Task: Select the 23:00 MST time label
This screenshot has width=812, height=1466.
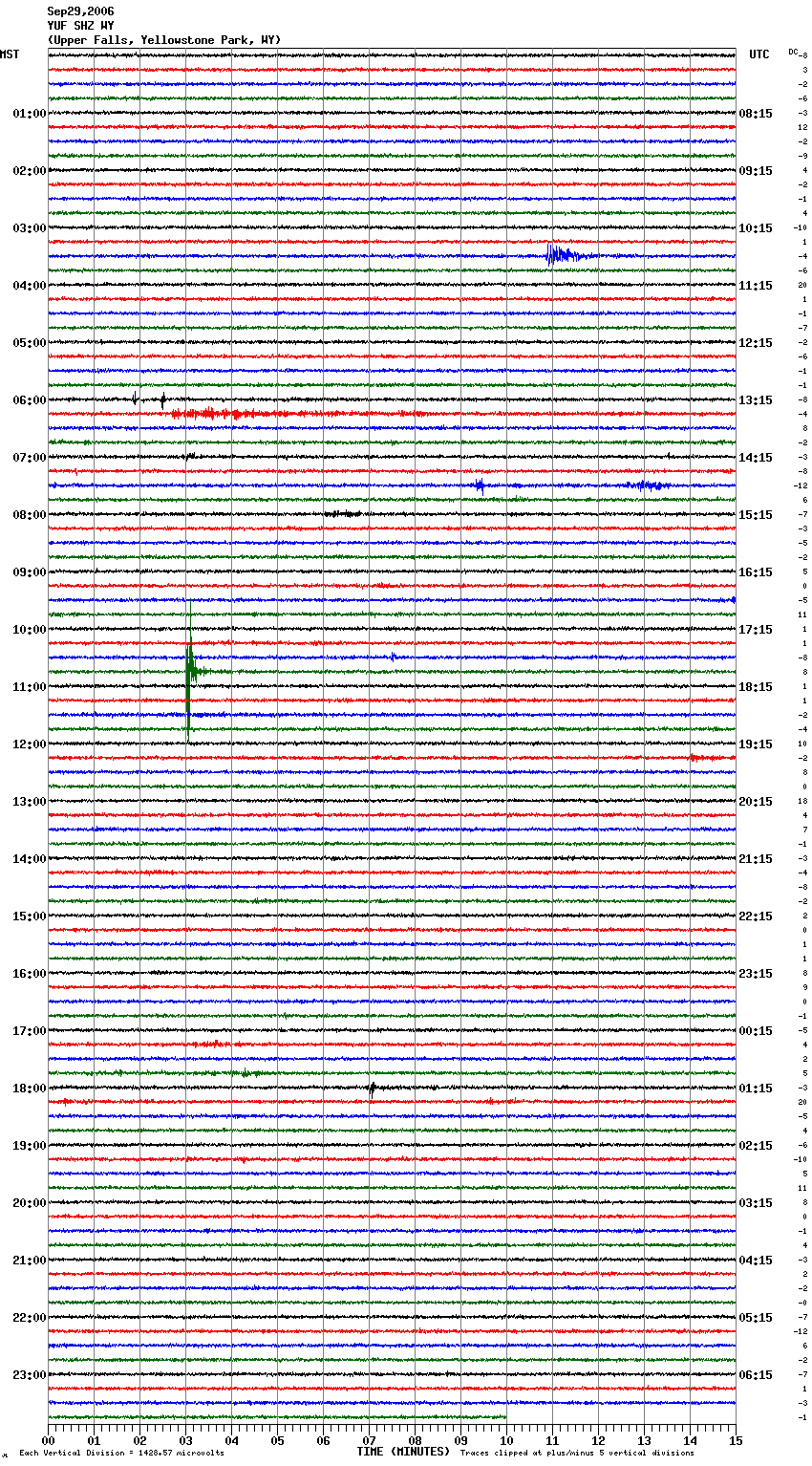Action: [x=30, y=1375]
